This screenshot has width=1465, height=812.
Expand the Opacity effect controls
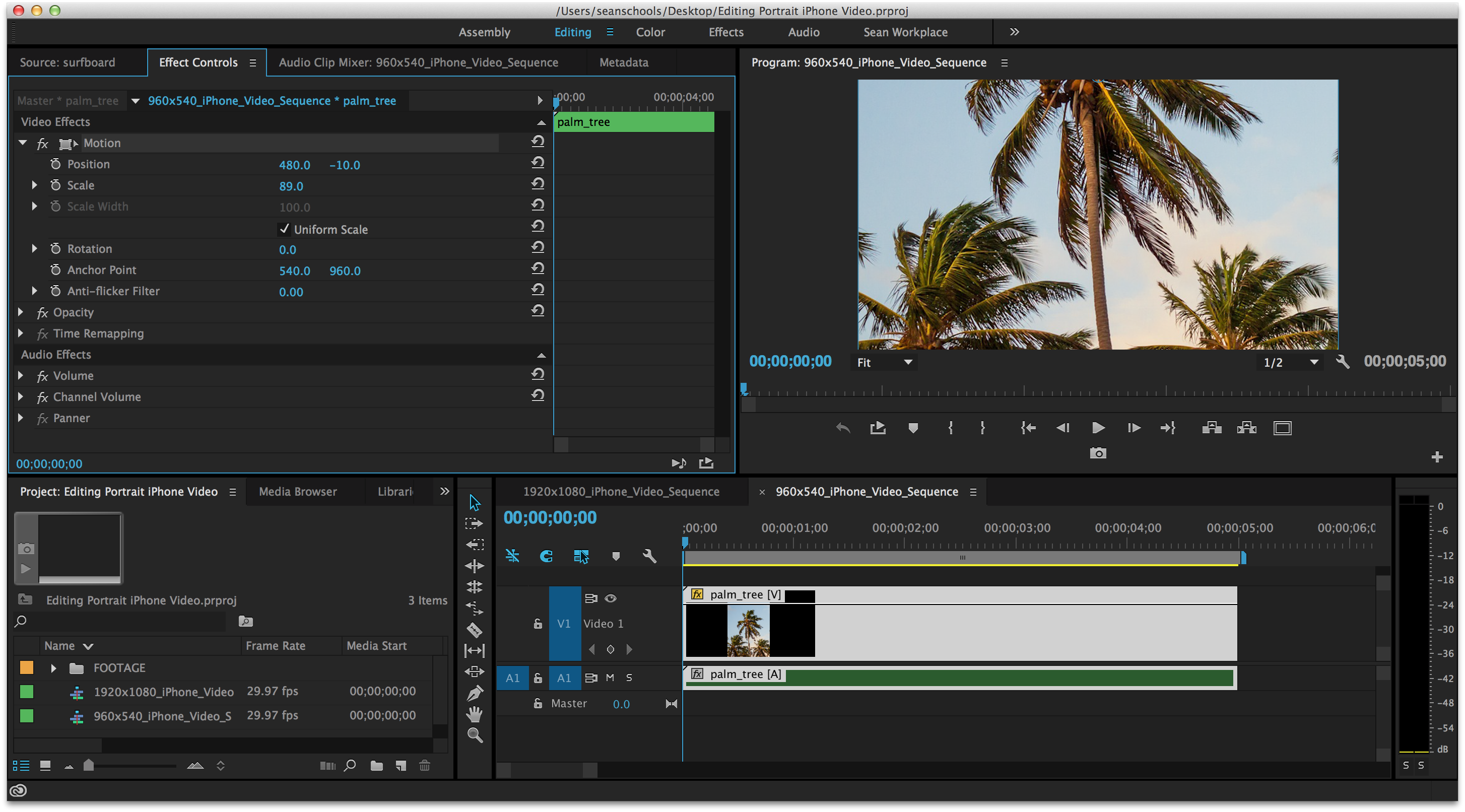click(x=21, y=312)
